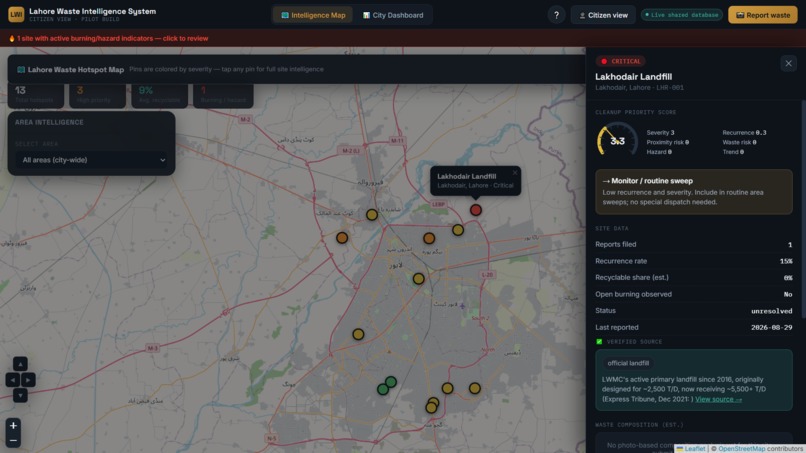Click the Live shared database badge
This screenshot has height=453, width=806.
point(682,15)
